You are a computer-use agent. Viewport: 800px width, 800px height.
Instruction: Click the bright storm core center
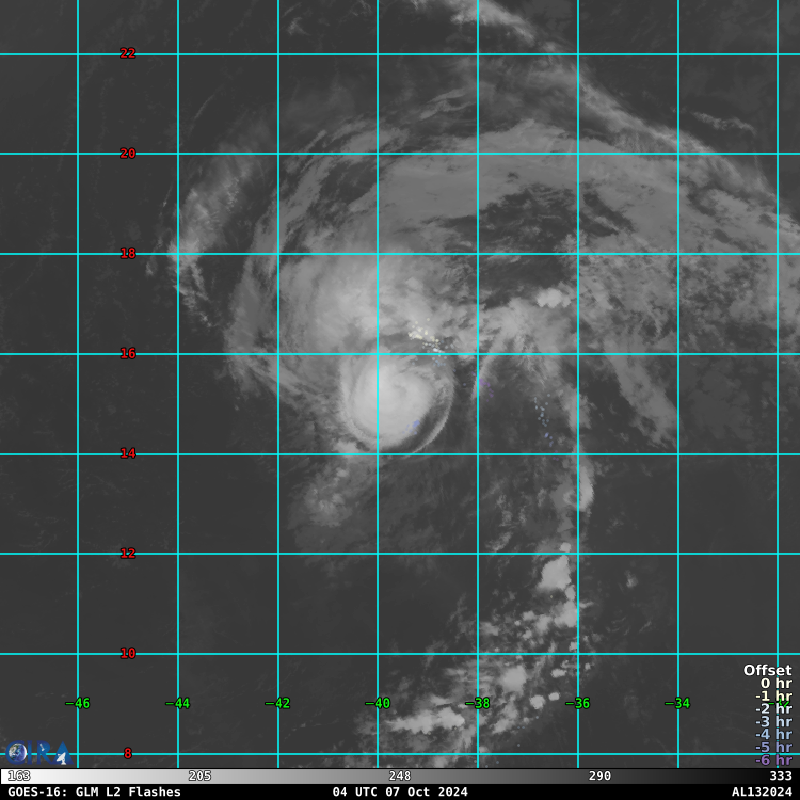(x=385, y=402)
